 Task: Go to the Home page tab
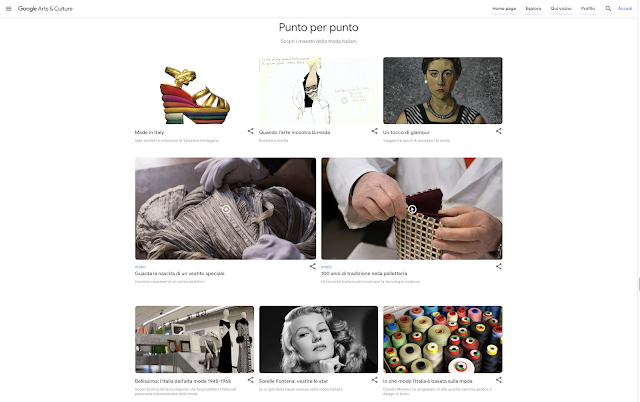[x=504, y=9]
